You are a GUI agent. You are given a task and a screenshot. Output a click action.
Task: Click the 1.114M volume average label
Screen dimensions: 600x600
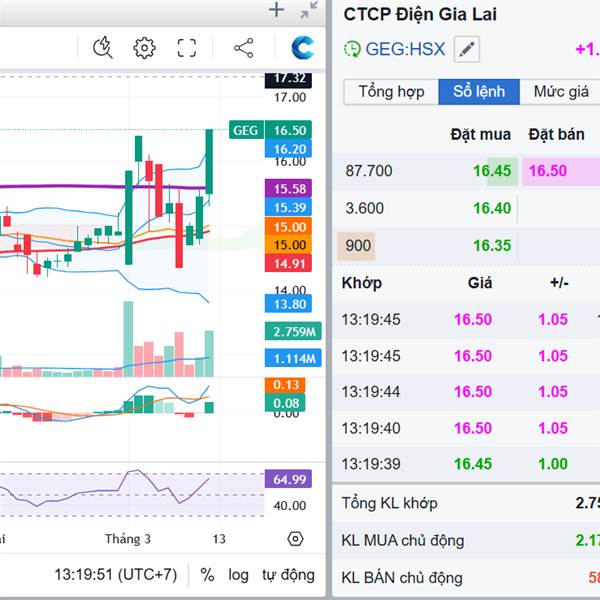pyautogui.click(x=293, y=359)
